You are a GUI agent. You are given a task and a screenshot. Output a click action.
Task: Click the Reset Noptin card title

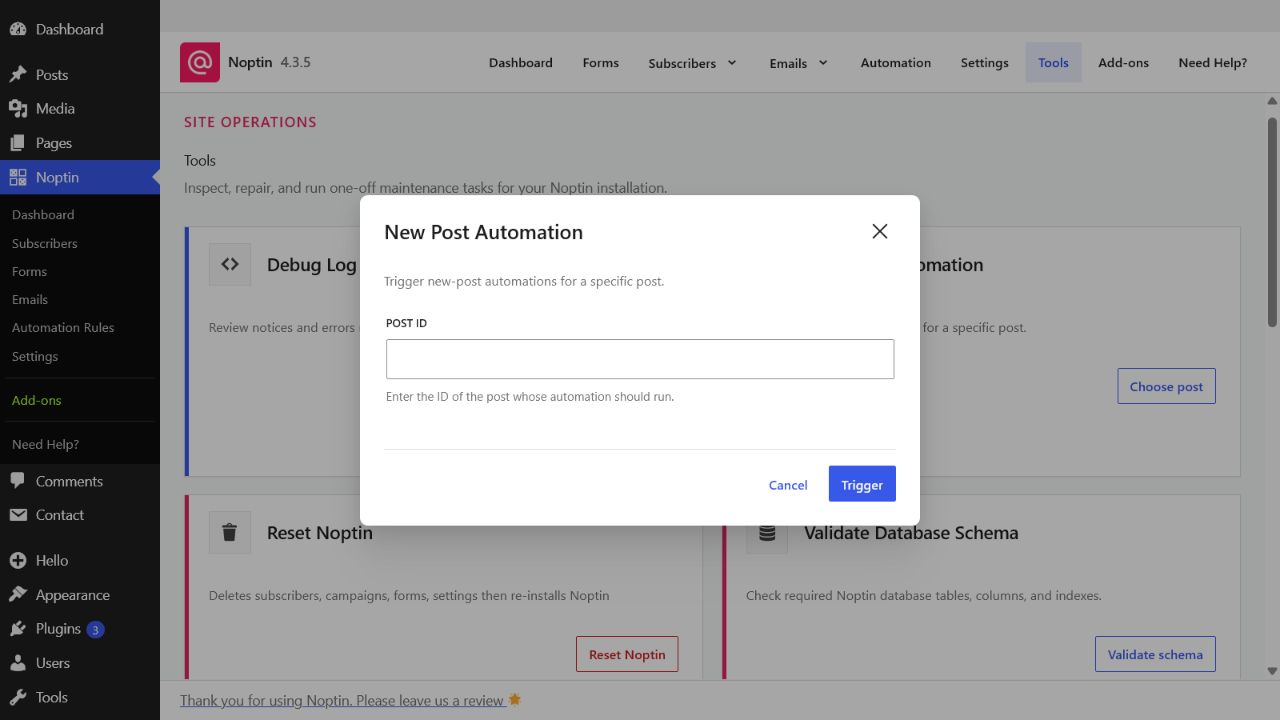point(320,533)
